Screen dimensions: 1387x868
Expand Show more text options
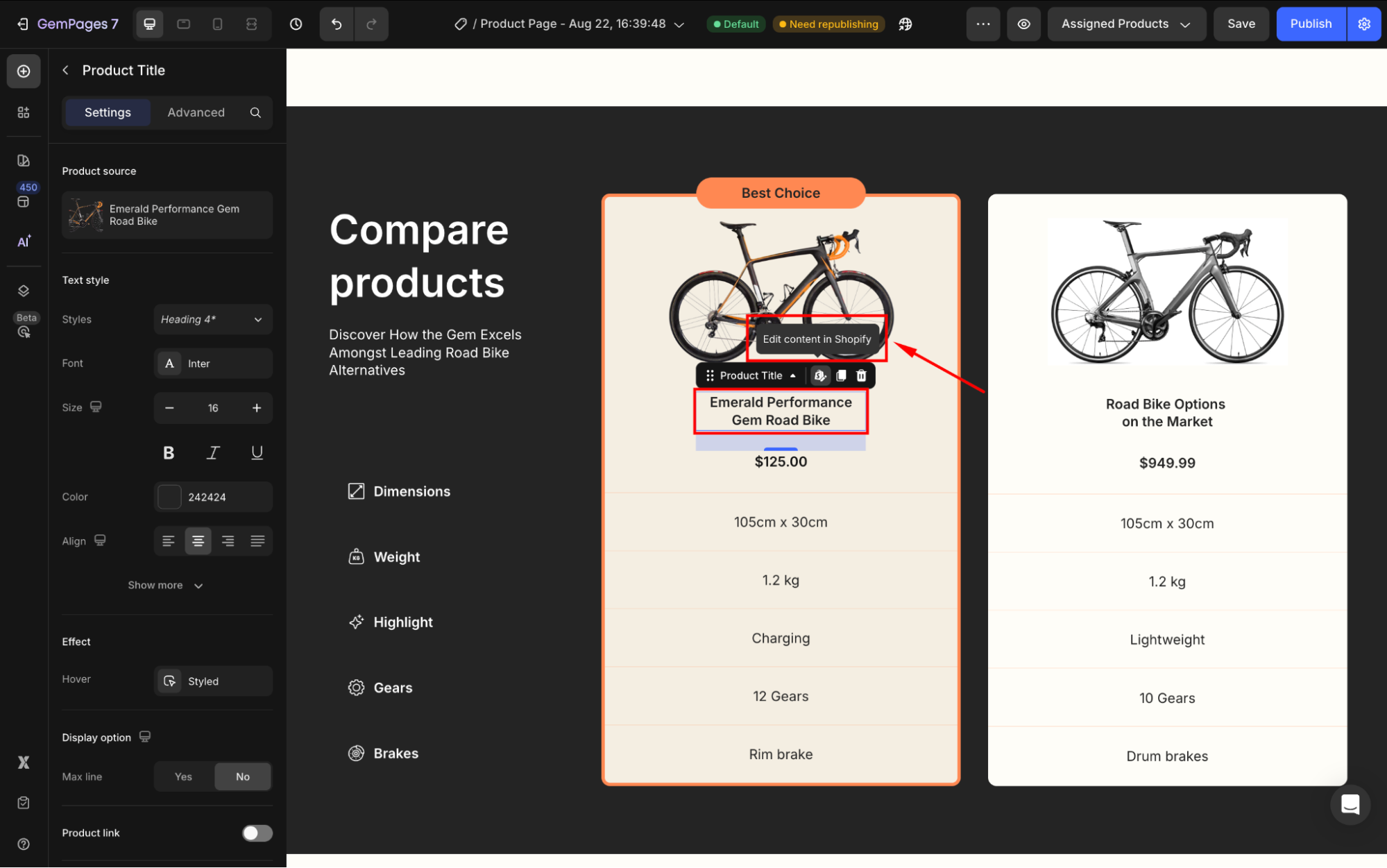[x=165, y=586]
